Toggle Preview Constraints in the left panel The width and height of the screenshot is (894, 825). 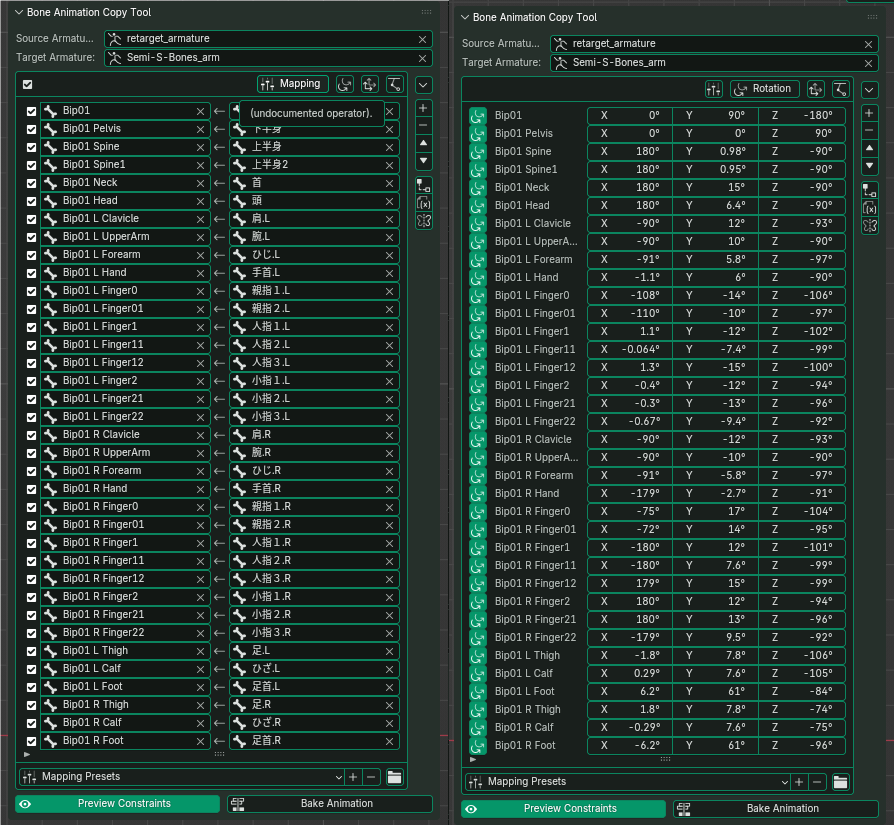[117, 804]
